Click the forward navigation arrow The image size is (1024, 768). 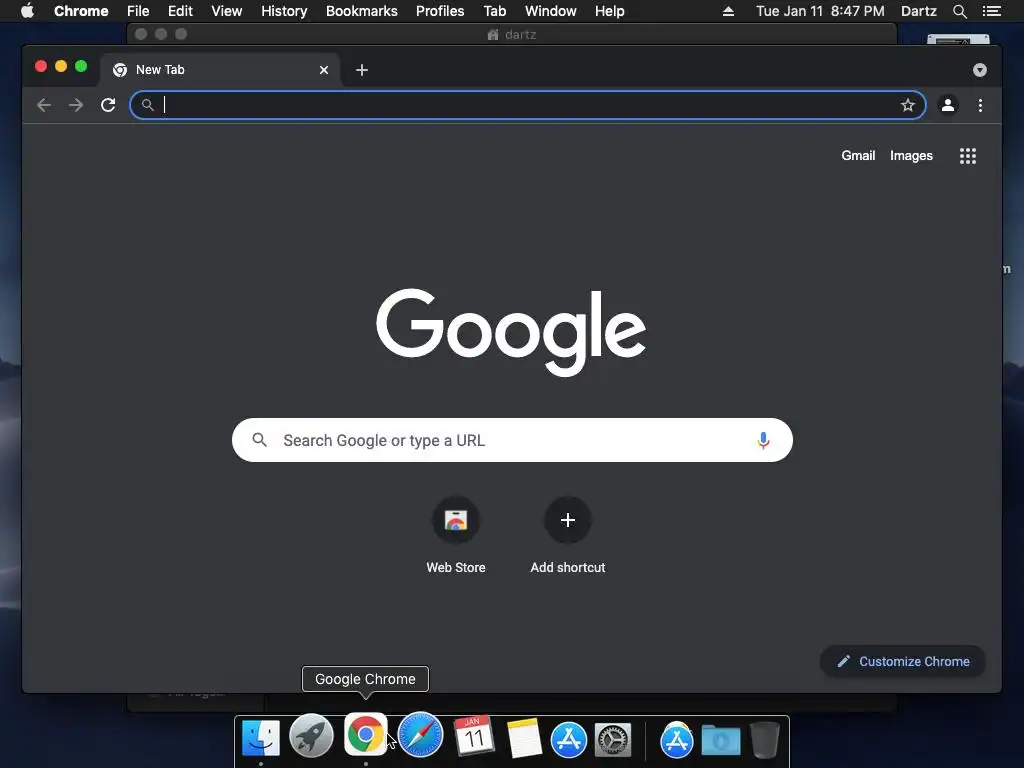76,105
